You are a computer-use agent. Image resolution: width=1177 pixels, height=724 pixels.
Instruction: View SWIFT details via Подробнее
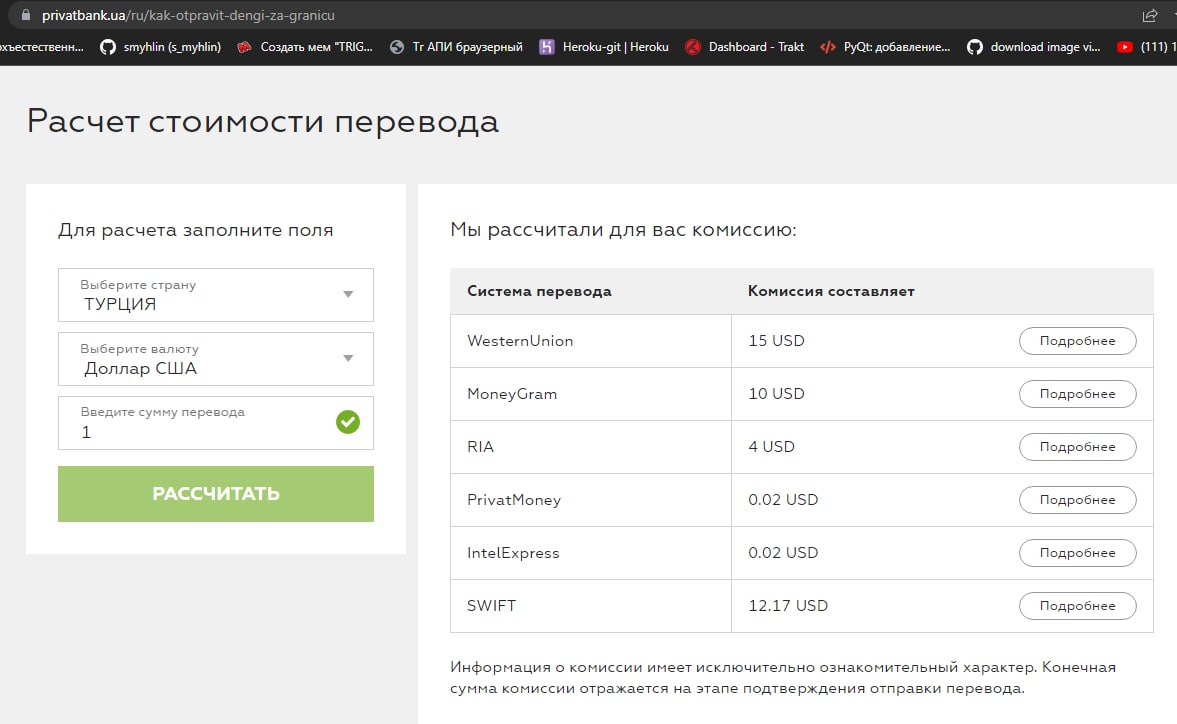(x=1077, y=606)
